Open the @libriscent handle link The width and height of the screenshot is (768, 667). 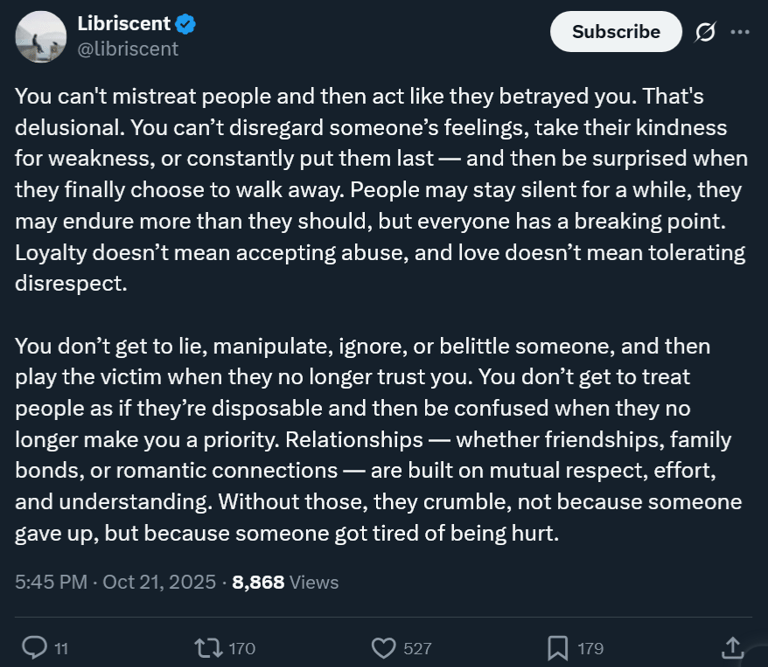click(x=127, y=48)
